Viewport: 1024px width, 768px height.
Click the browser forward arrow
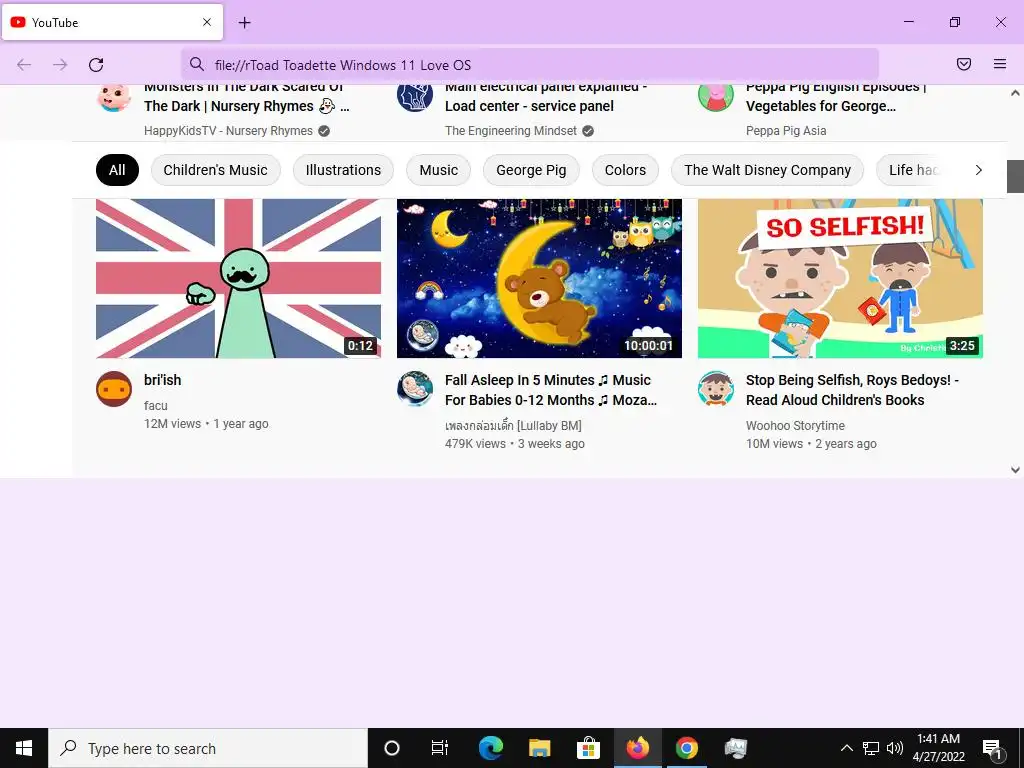coord(60,65)
